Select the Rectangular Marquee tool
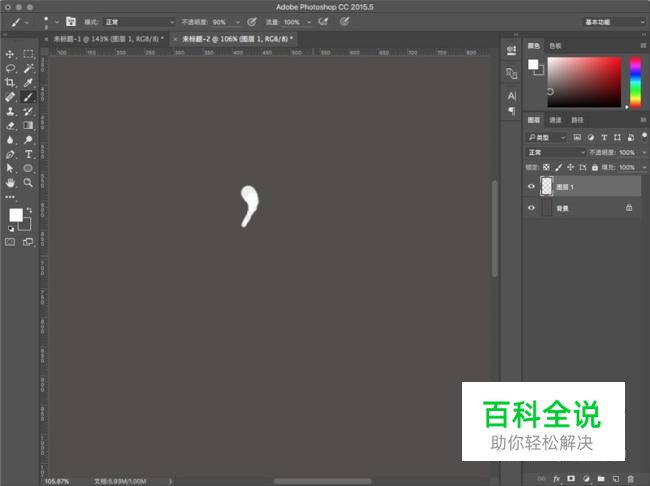This screenshot has width=650, height=486. (28, 54)
